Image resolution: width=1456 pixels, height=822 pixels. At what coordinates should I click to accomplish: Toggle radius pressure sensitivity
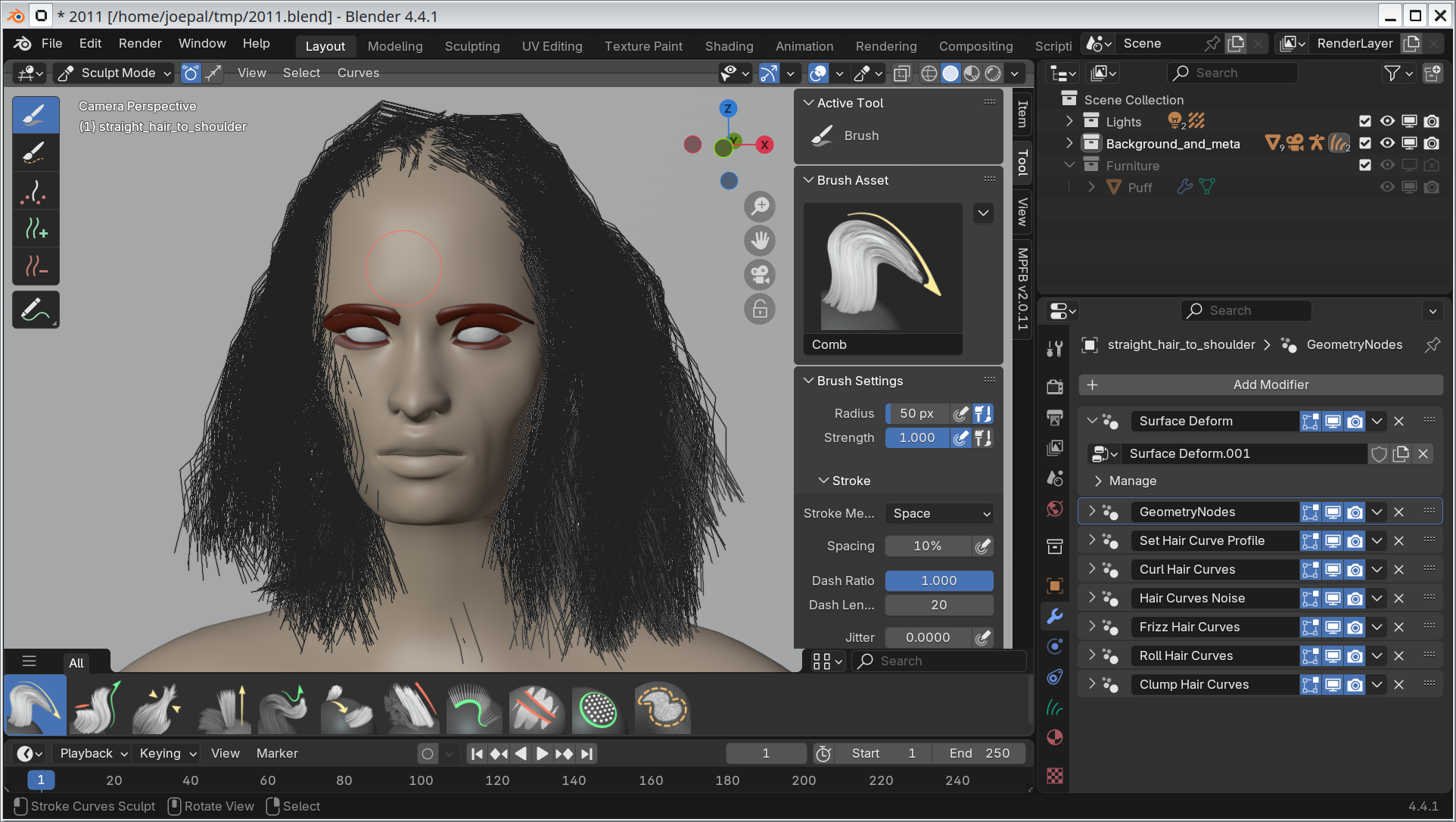click(x=960, y=413)
